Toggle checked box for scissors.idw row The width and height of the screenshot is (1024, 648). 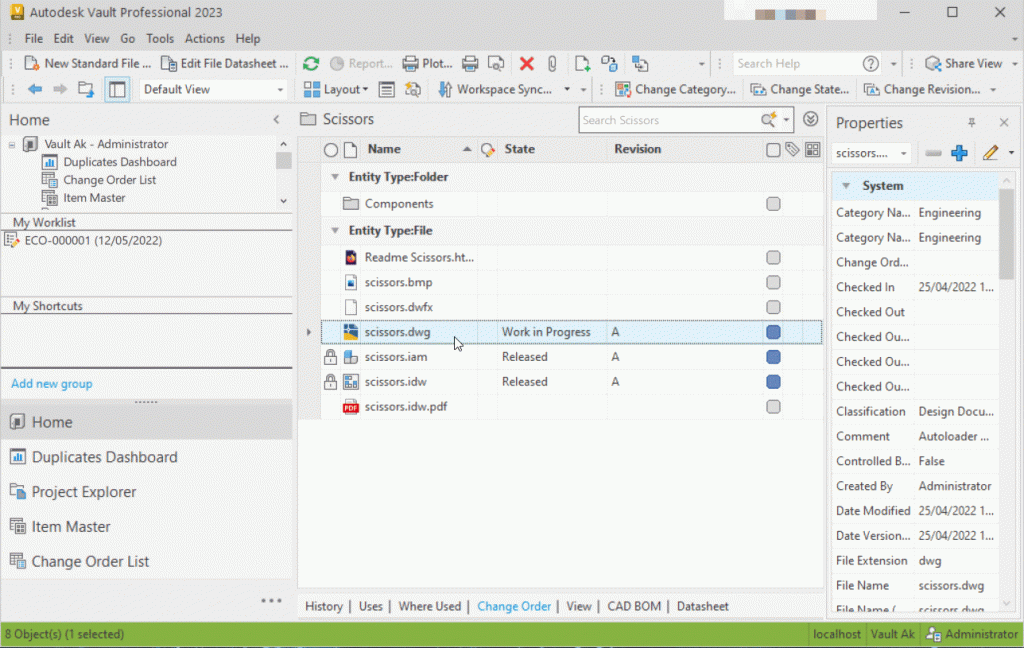click(773, 381)
